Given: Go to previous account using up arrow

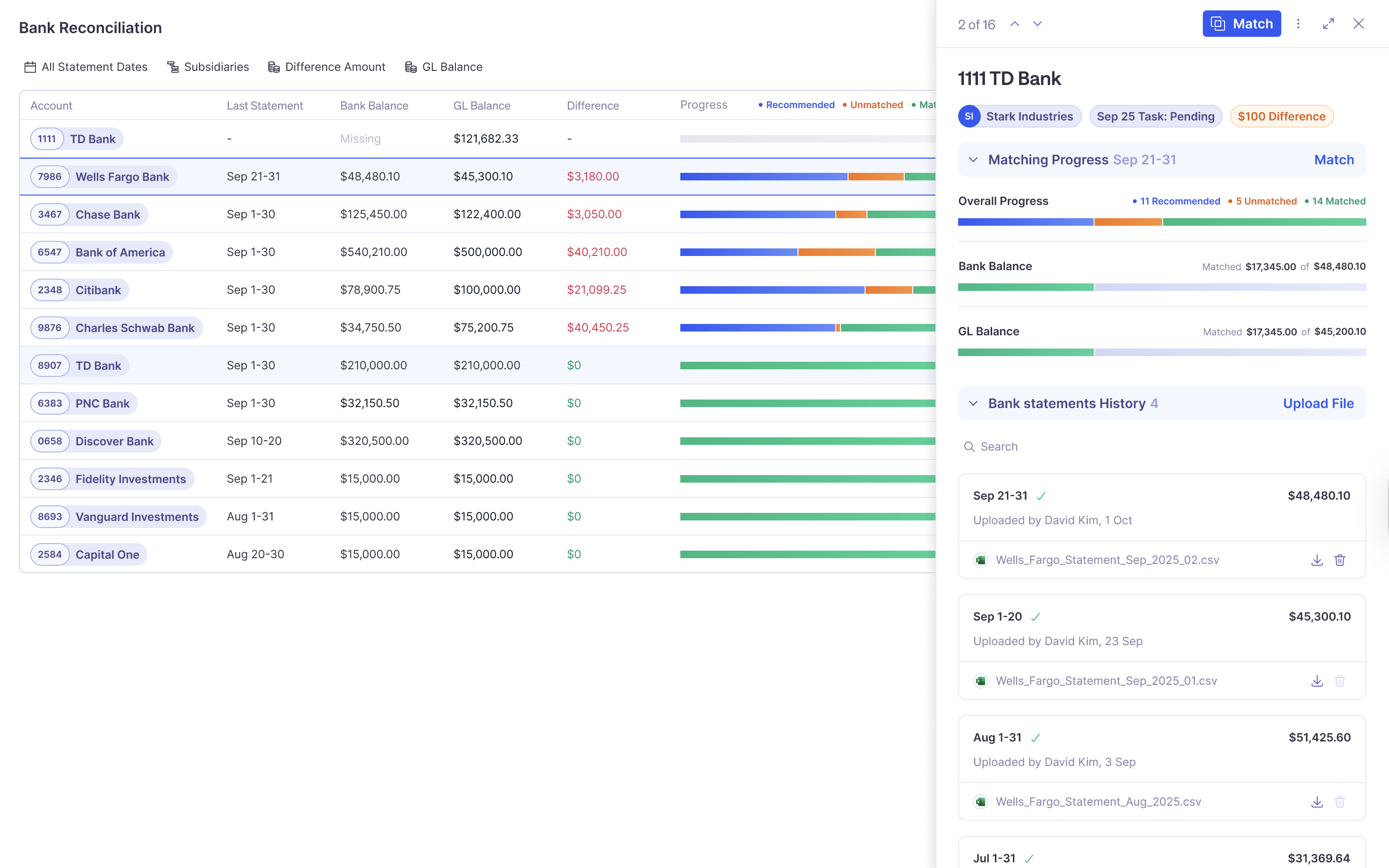Looking at the screenshot, I should click(1015, 24).
